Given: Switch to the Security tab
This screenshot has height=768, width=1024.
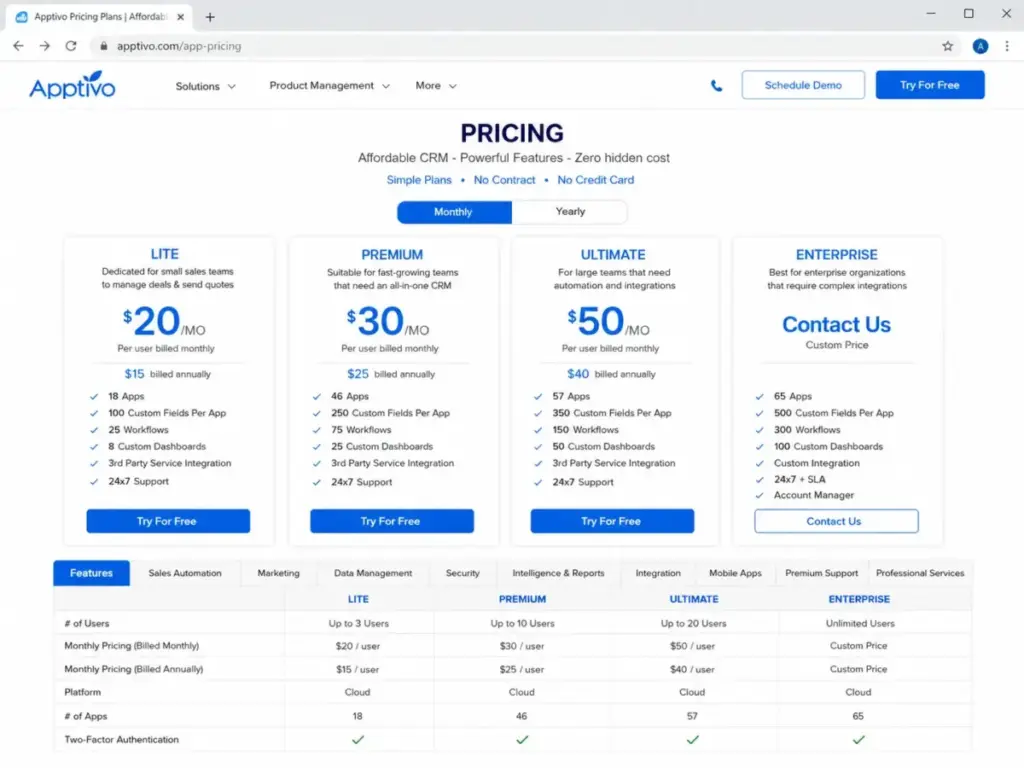Looking at the screenshot, I should click(x=462, y=573).
